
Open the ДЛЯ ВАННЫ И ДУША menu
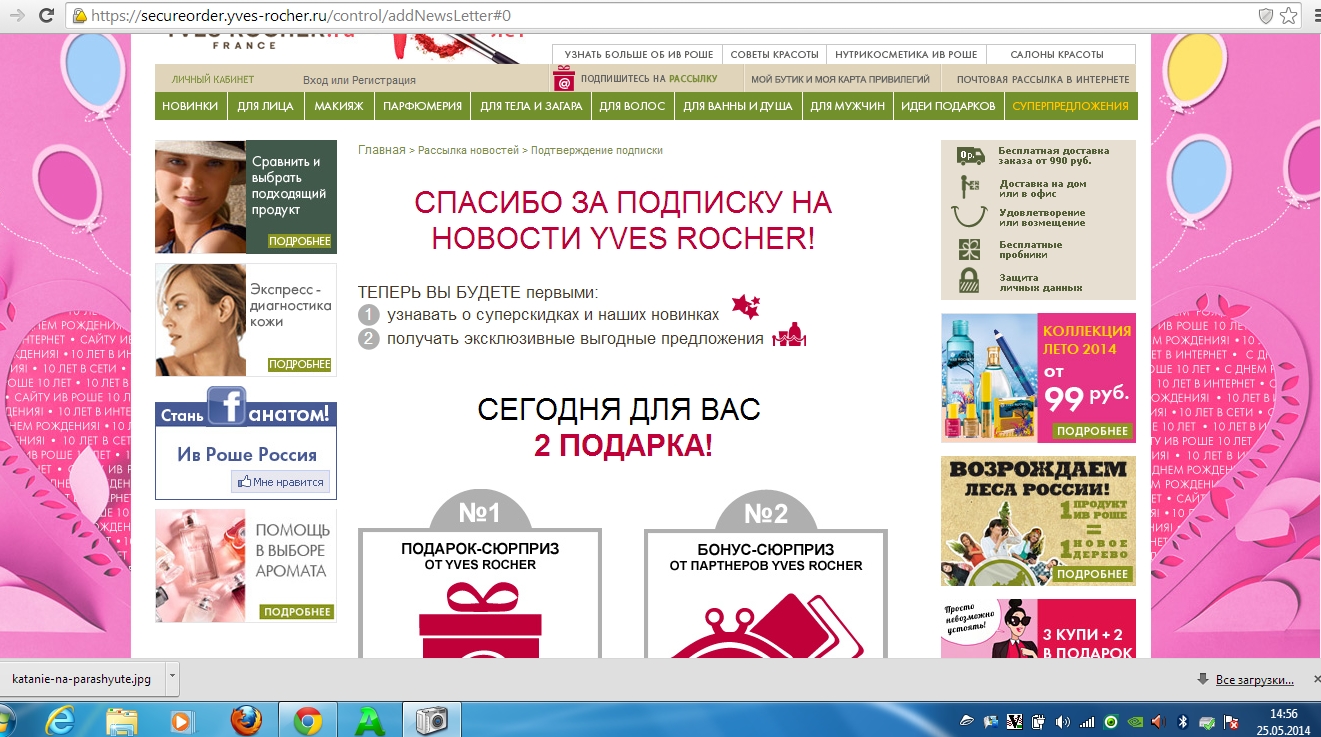pos(738,106)
